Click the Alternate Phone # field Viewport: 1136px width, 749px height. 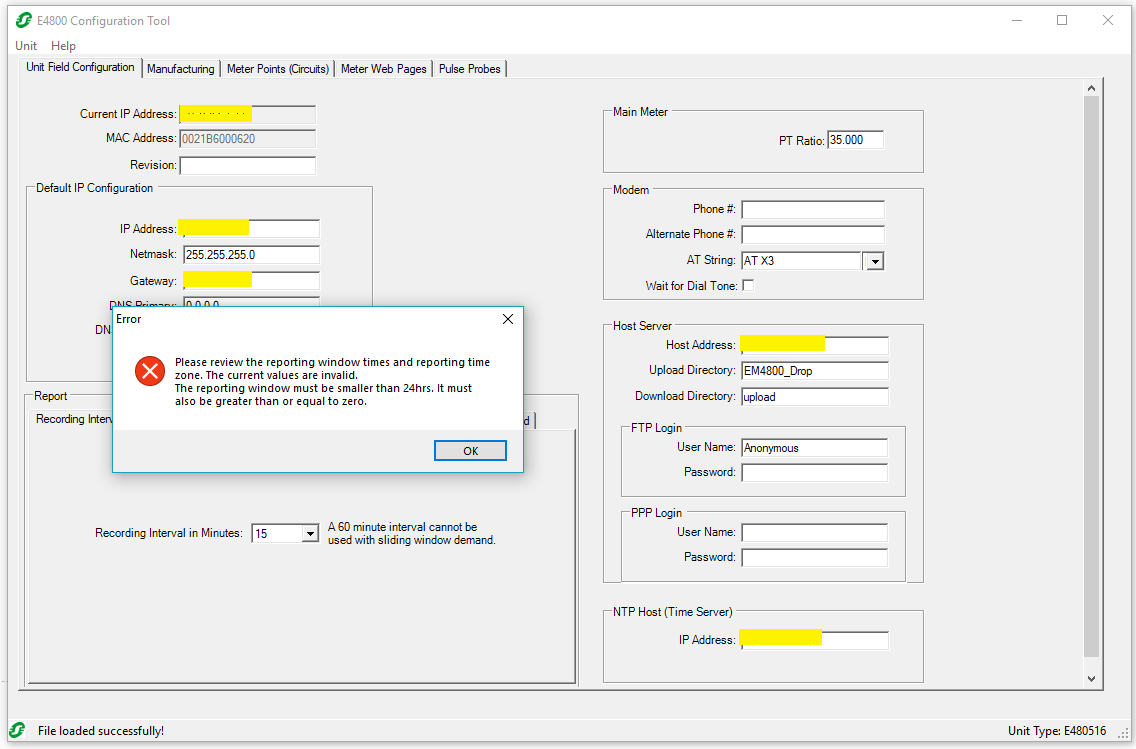click(x=813, y=235)
